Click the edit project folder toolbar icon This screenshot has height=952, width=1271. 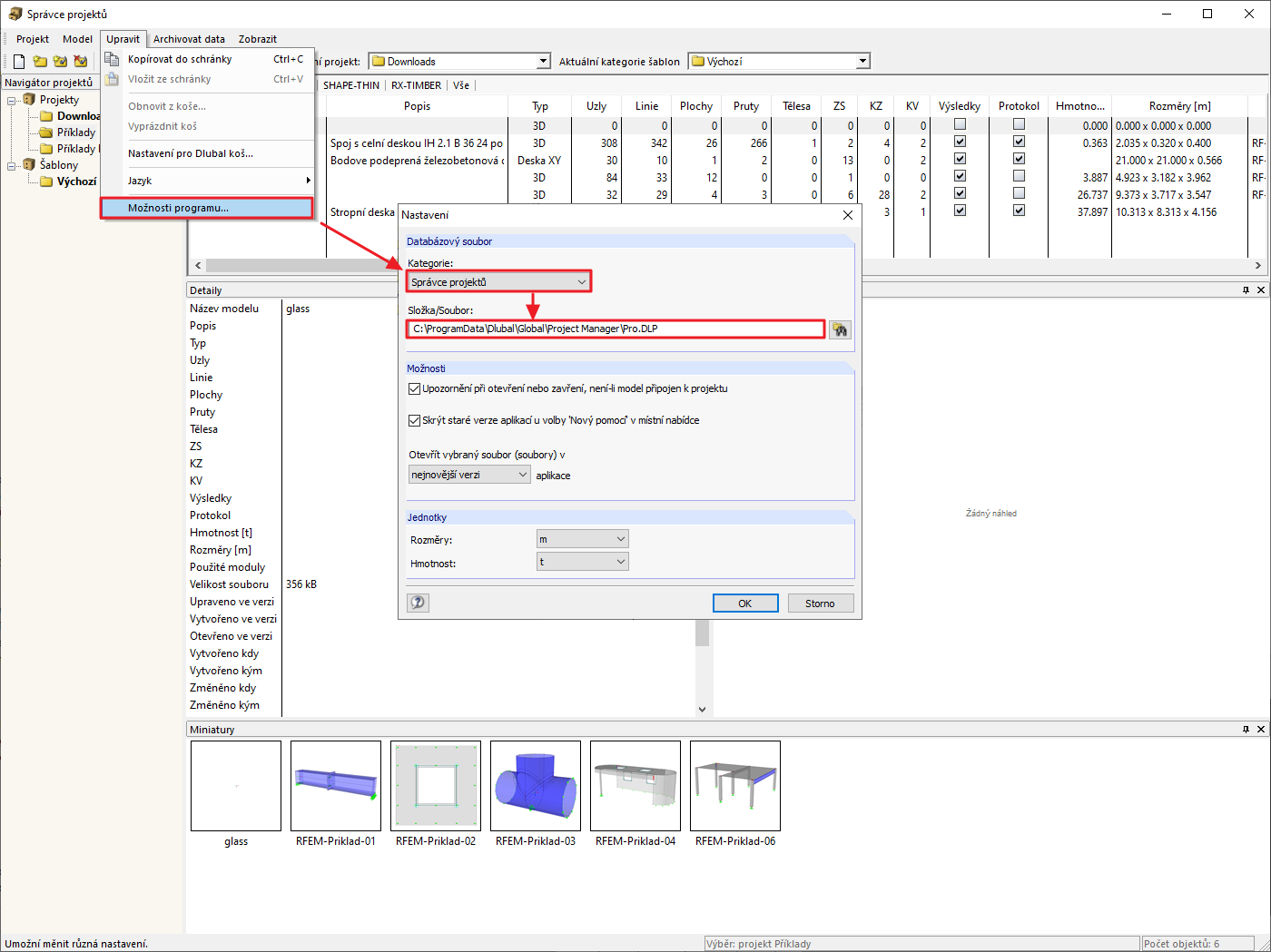tap(60, 62)
